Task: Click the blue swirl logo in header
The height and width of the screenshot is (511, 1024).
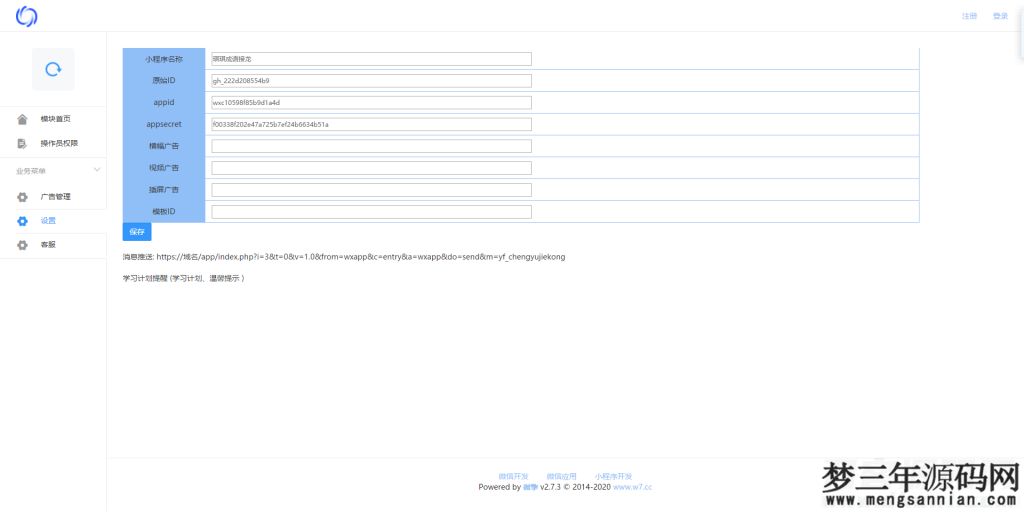Action: (x=26, y=16)
